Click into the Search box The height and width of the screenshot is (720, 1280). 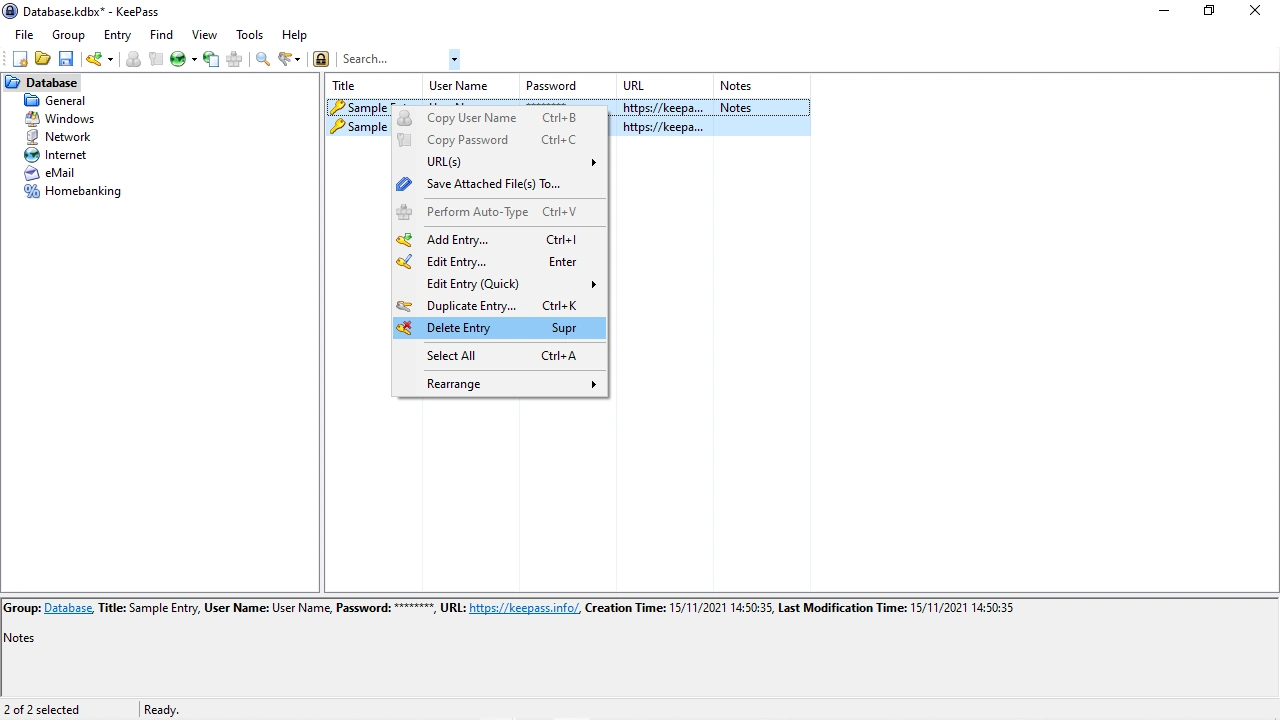click(393, 59)
